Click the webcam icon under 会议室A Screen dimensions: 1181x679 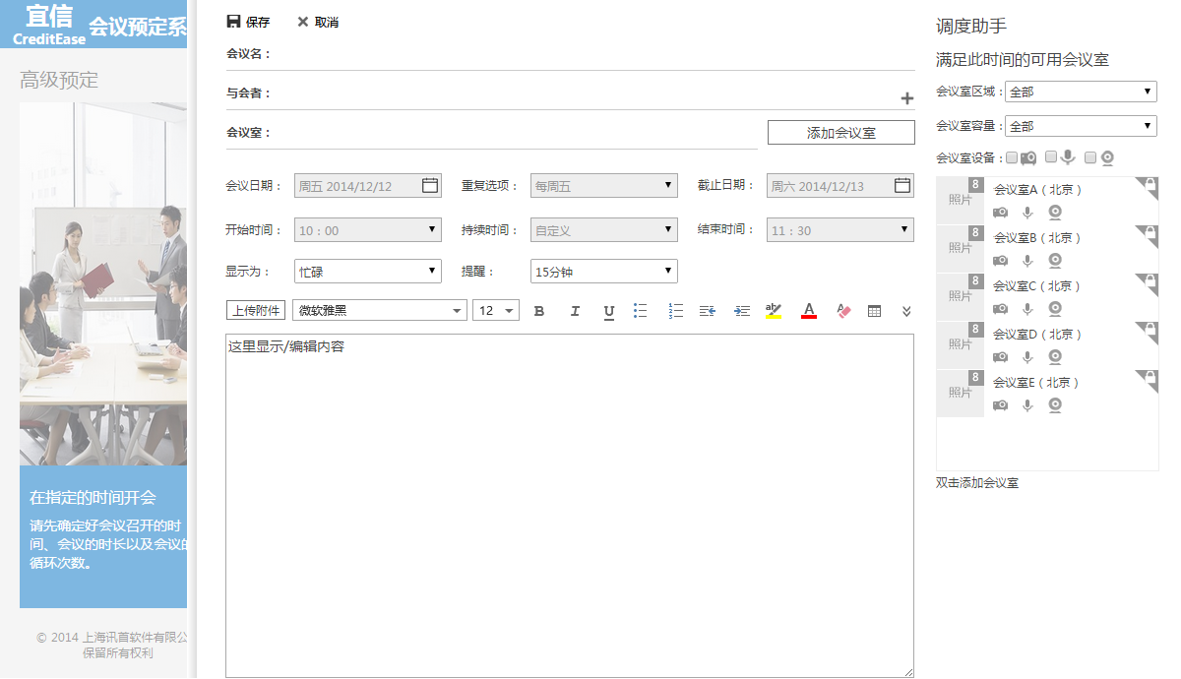pyautogui.click(x=1055, y=212)
